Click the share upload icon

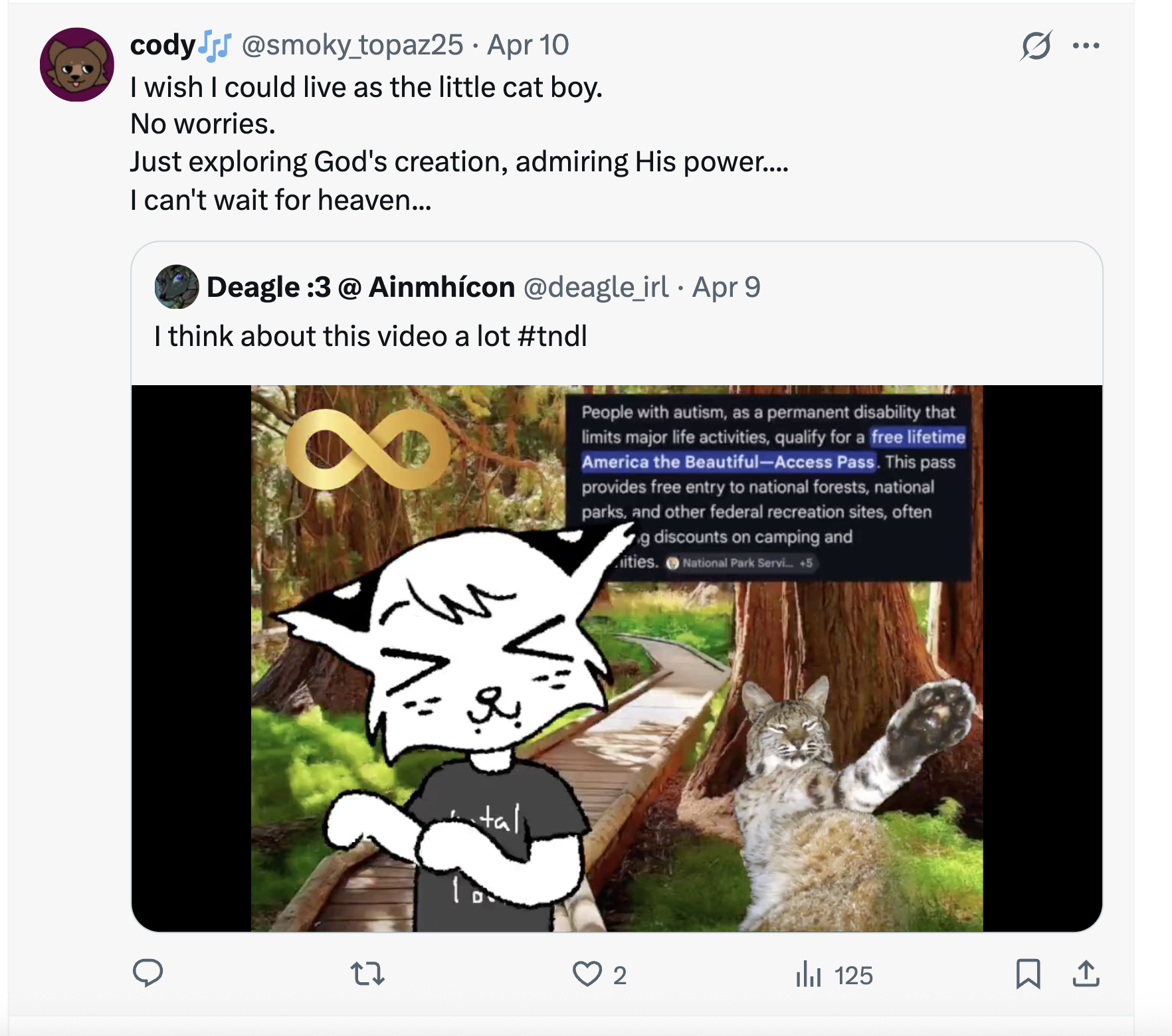pos(1086,974)
